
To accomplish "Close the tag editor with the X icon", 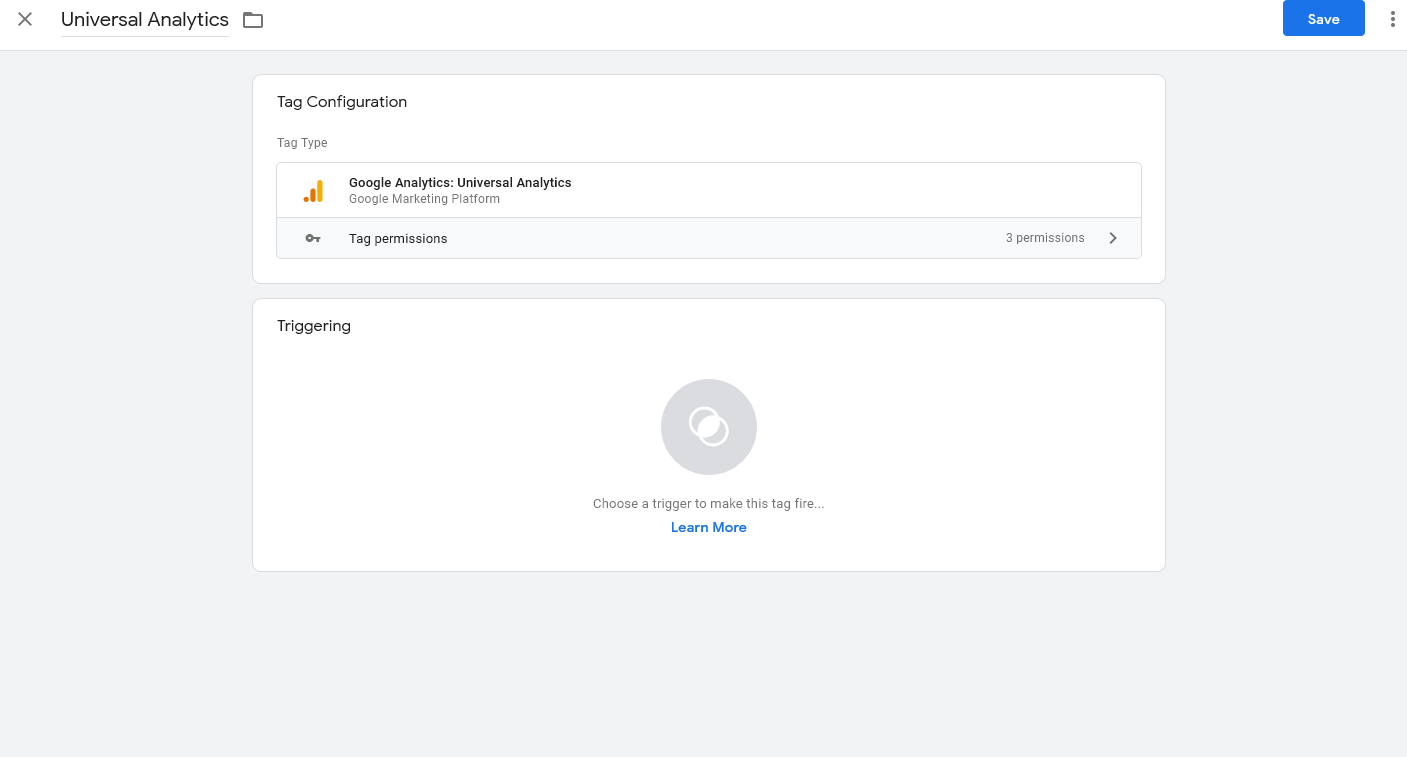I will pyautogui.click(x=25, y=19).
